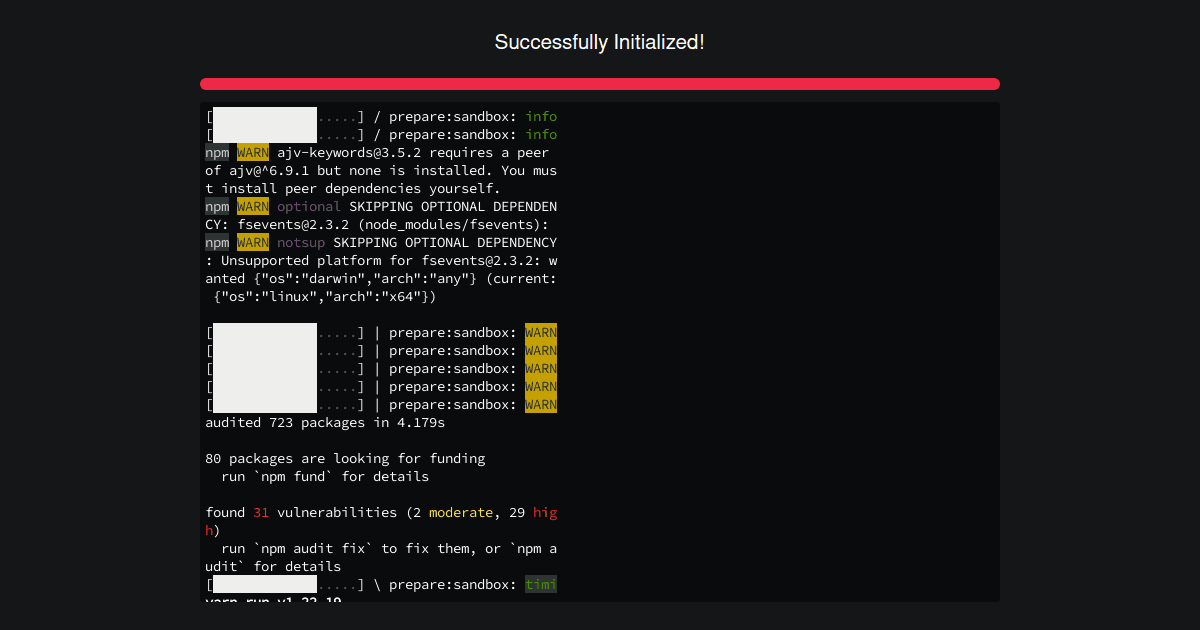Click the yellow "moderate" severity label
This screenshot has width=1200, height=630.
[461, 512]
